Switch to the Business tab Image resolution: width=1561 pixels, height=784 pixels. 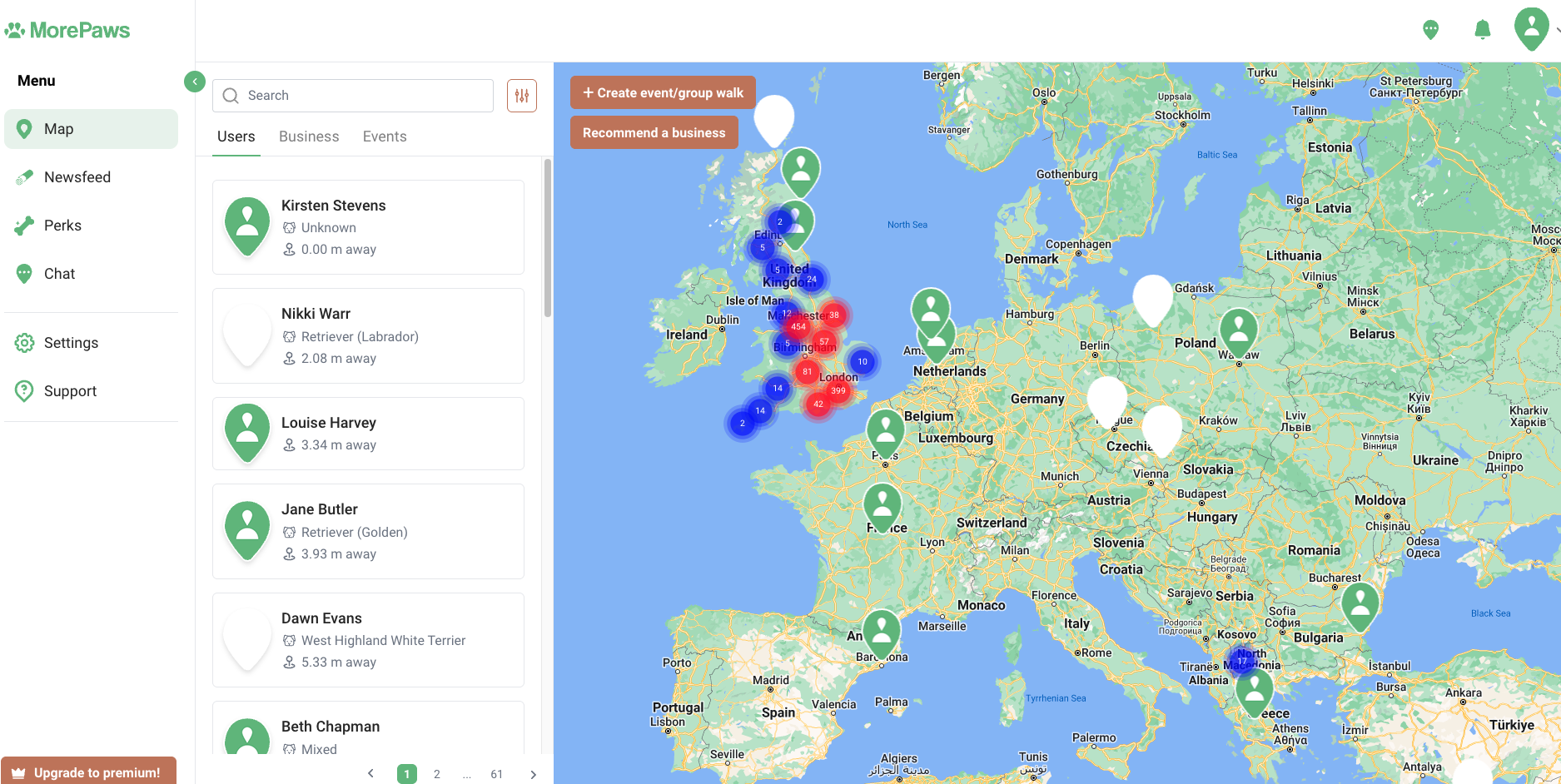tap(309, 136)
